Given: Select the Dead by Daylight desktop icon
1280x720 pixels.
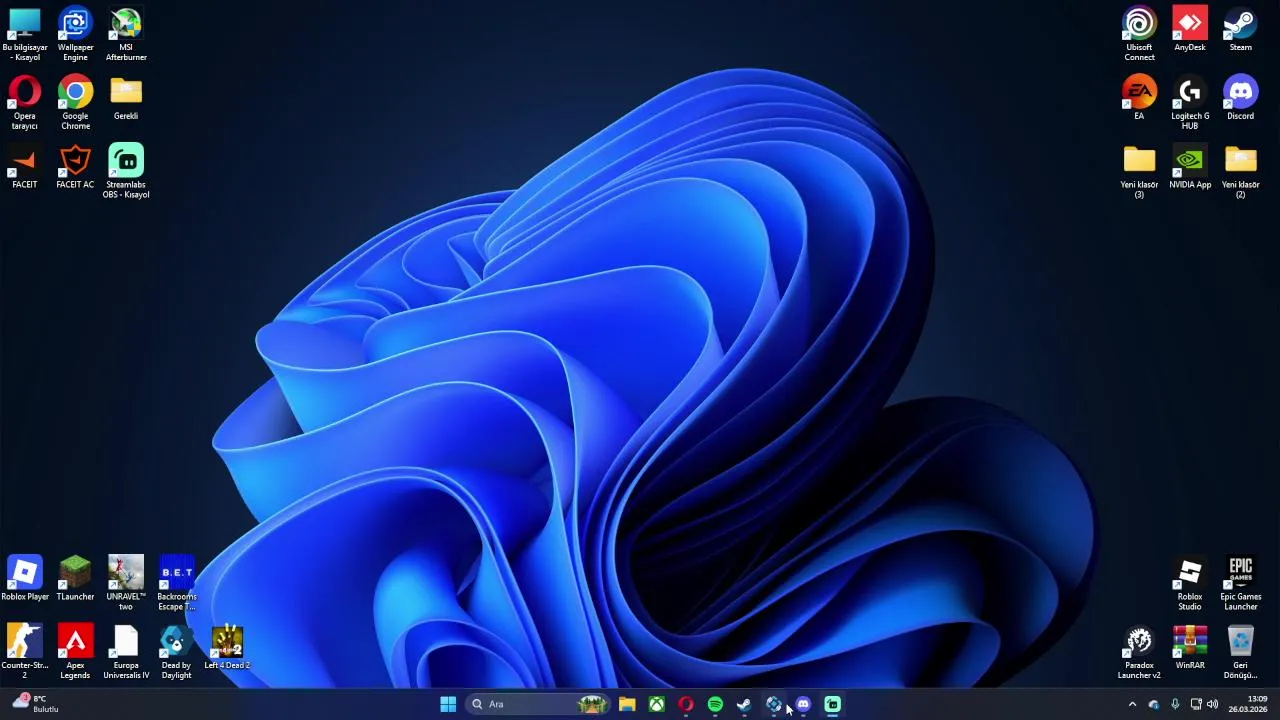Looking at the screenshot, I should tap(176, 652).
